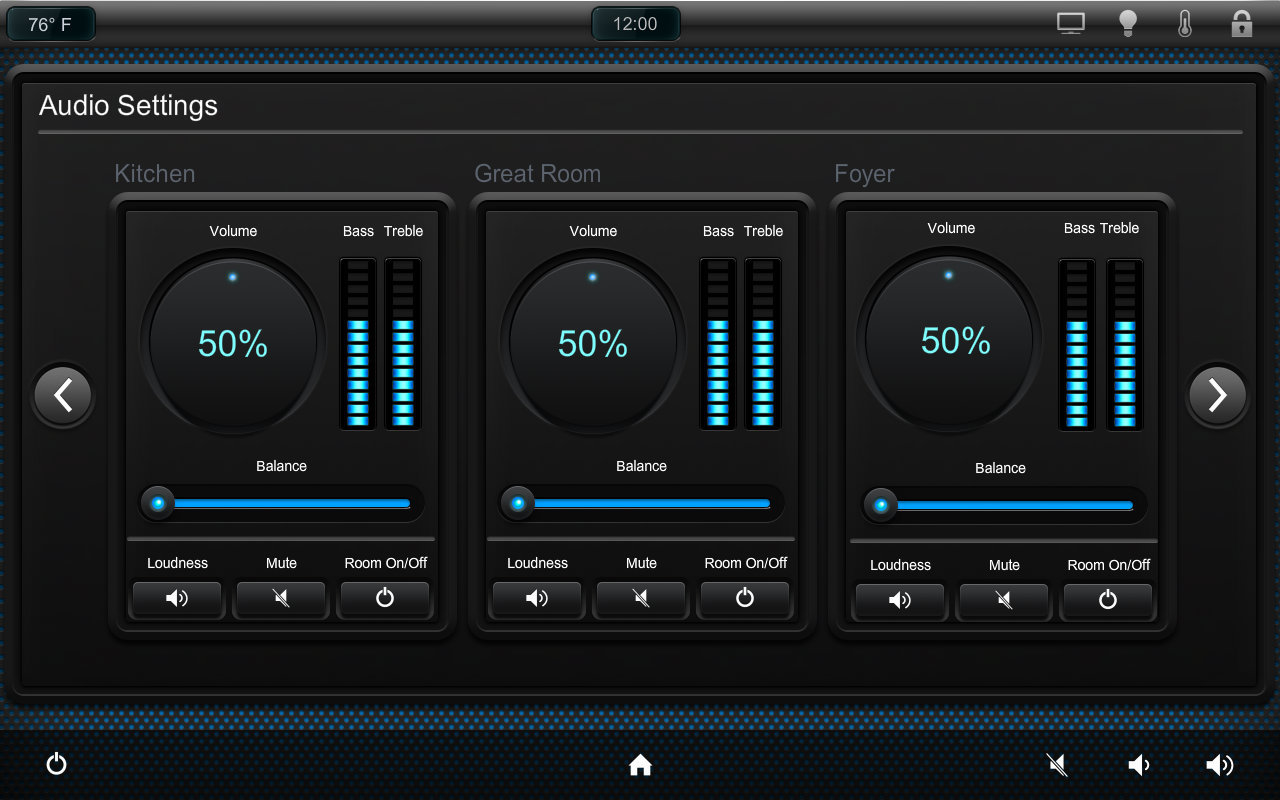Screen dimensions: 1280x800
Task: Toggle Loudness for the Foyer
Action: (900, 601)
